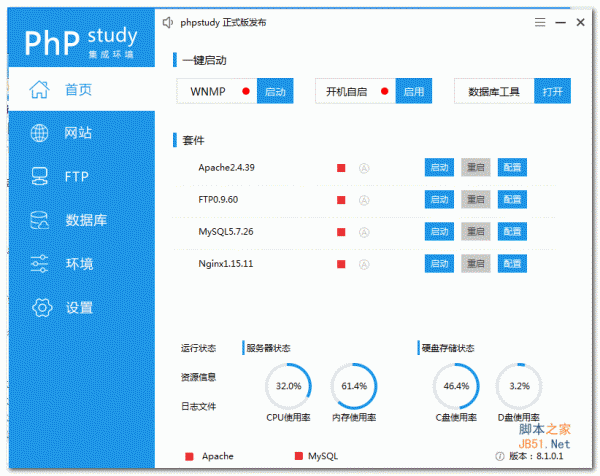Start FTP0.9.60 with 启动 button
Viewport: 600px width, 476px height.
[439, 199]
